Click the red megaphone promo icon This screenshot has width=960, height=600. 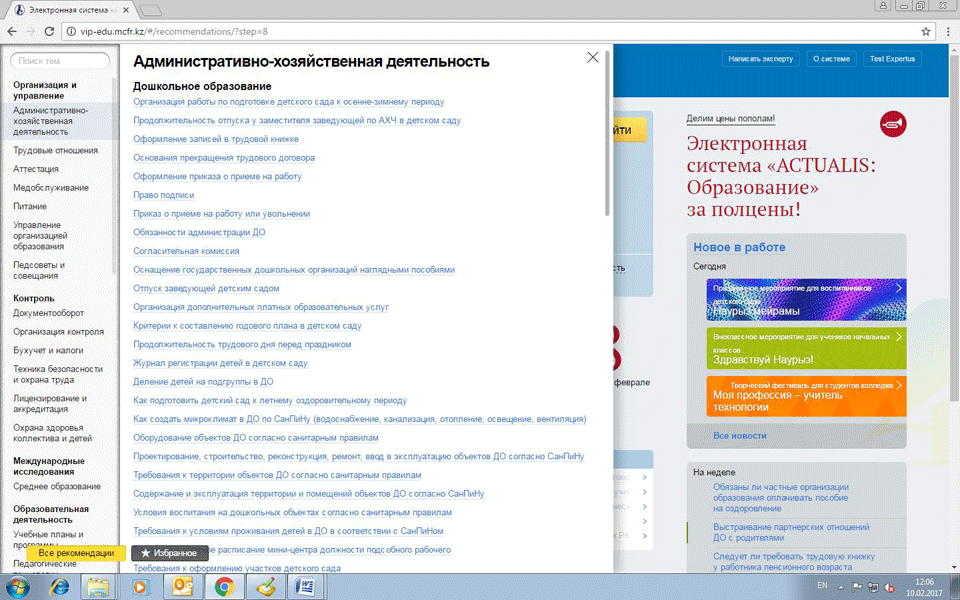tap(892, 124)
